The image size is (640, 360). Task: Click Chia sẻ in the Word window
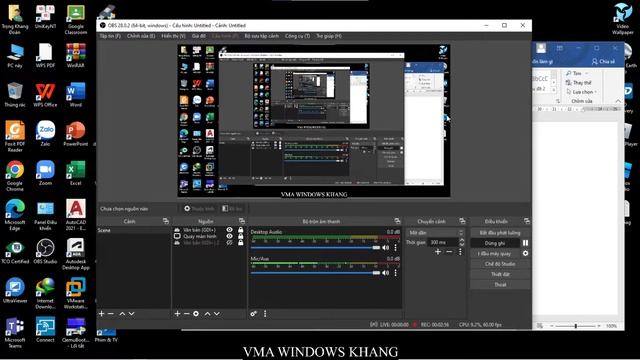[603, 62]
